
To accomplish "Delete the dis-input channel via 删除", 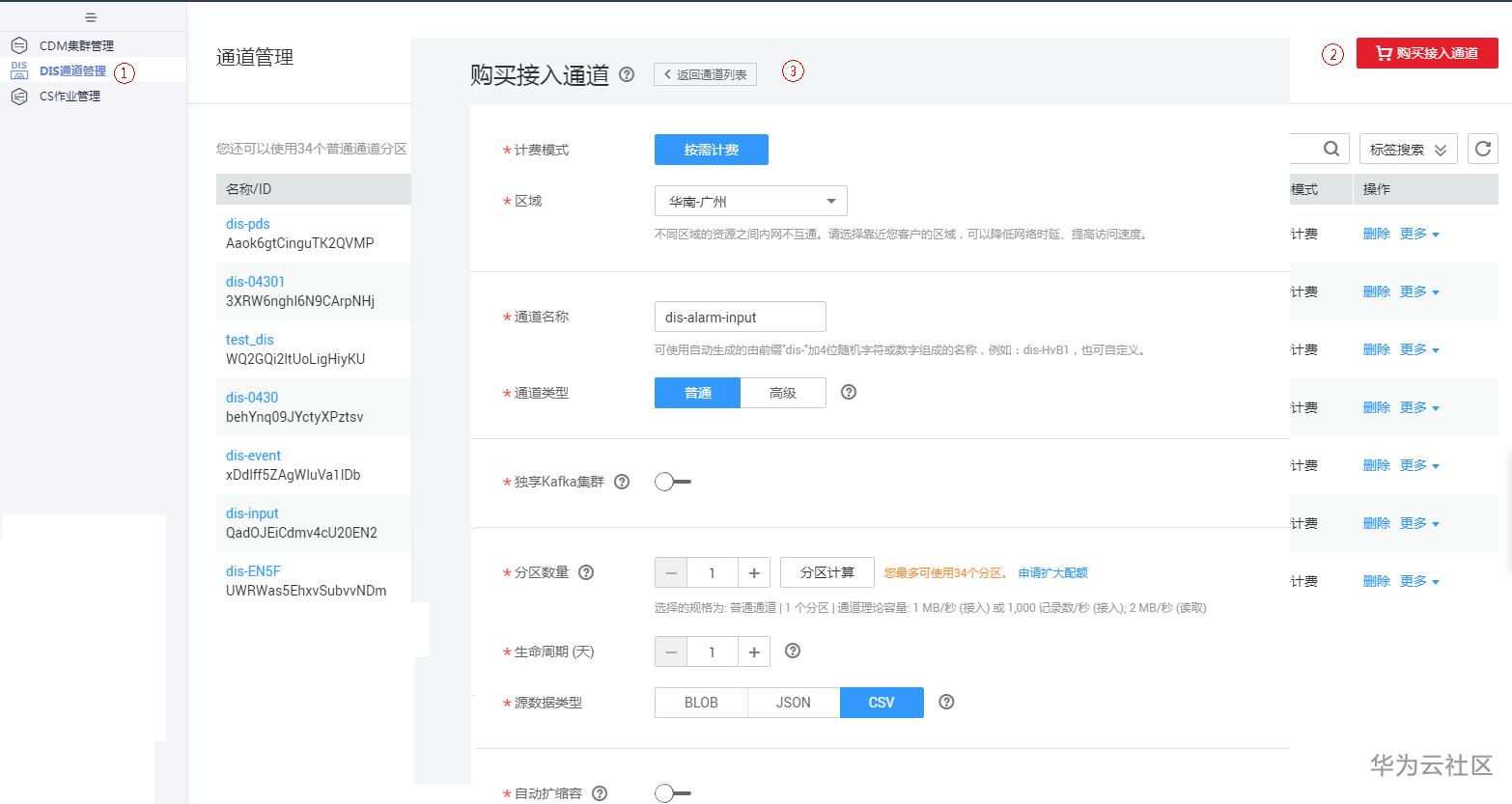I will pos(1376,523).
